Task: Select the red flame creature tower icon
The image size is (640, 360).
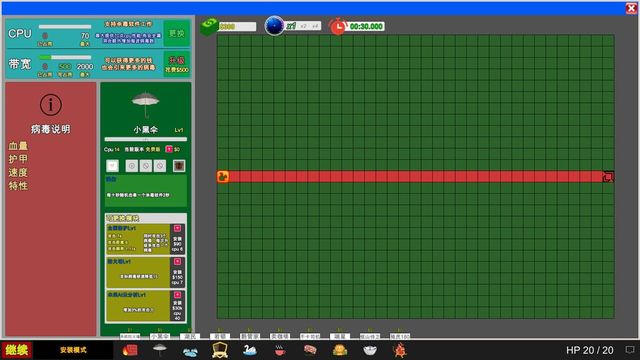Action: tap(400, 350)
